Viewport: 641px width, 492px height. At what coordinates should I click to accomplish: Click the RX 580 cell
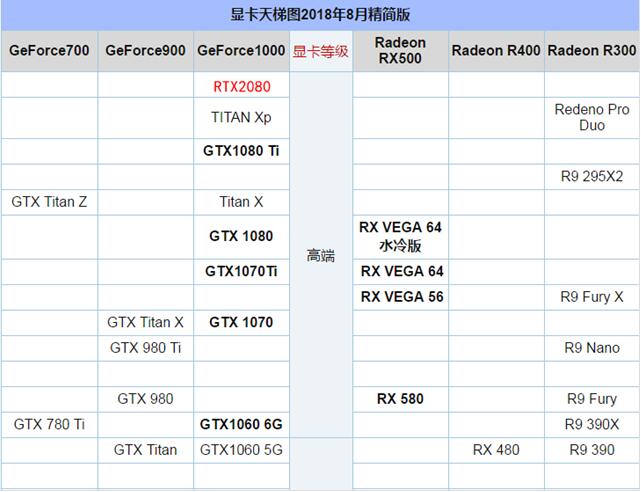coord(400,399)
